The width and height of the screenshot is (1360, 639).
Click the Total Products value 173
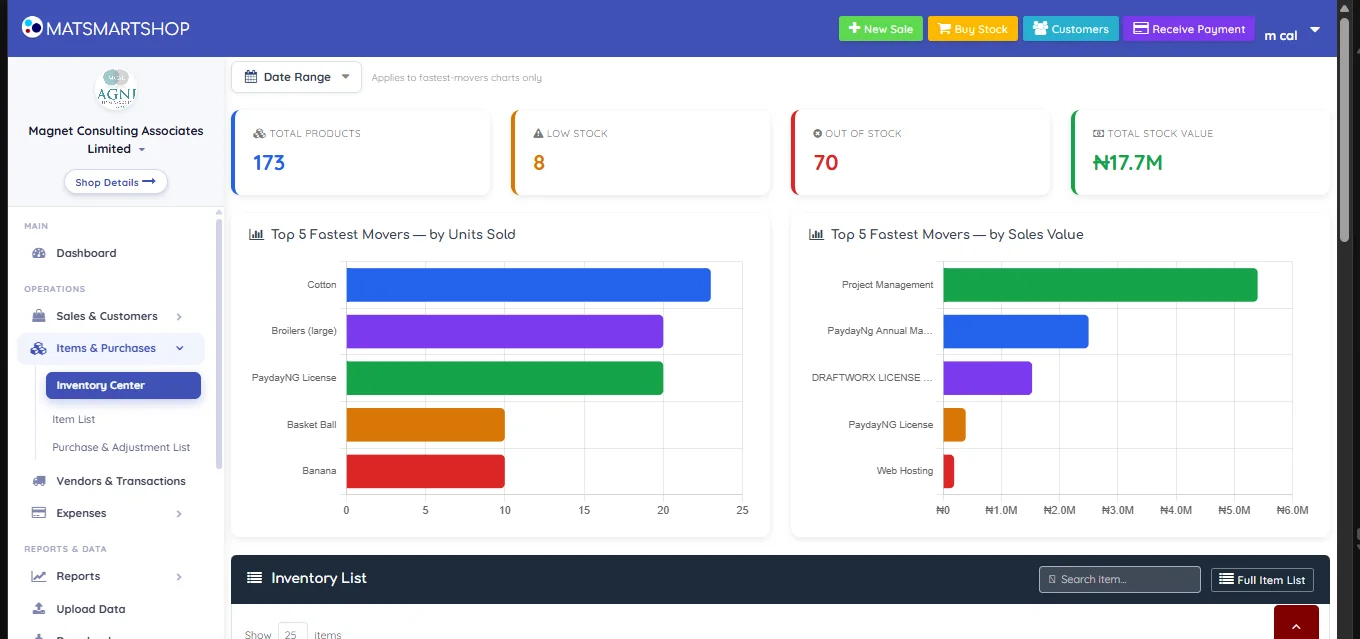pyautogui.click(x=269, y=162)
